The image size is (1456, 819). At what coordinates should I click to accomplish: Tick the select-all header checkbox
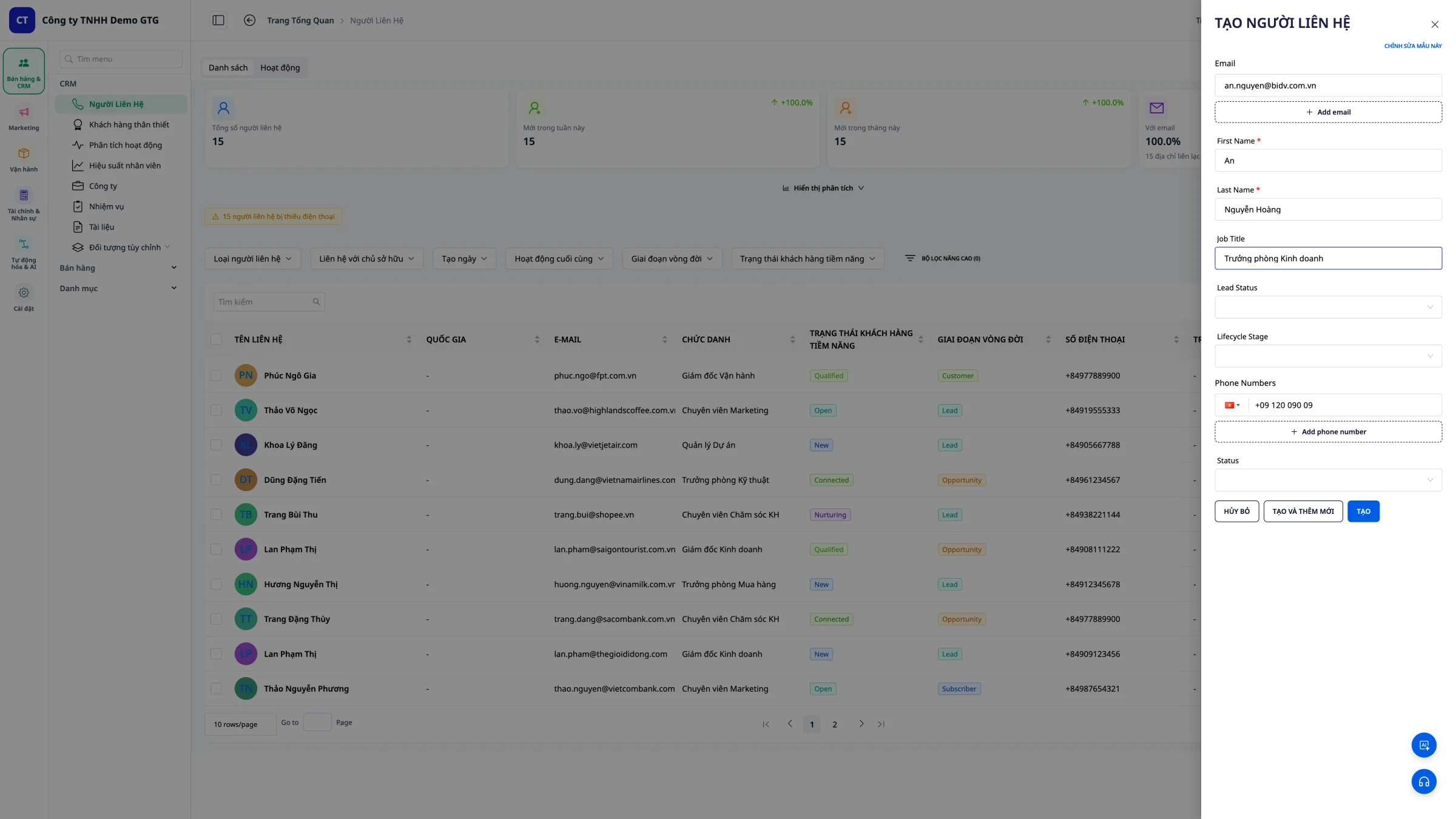click(x=216, y=339)
